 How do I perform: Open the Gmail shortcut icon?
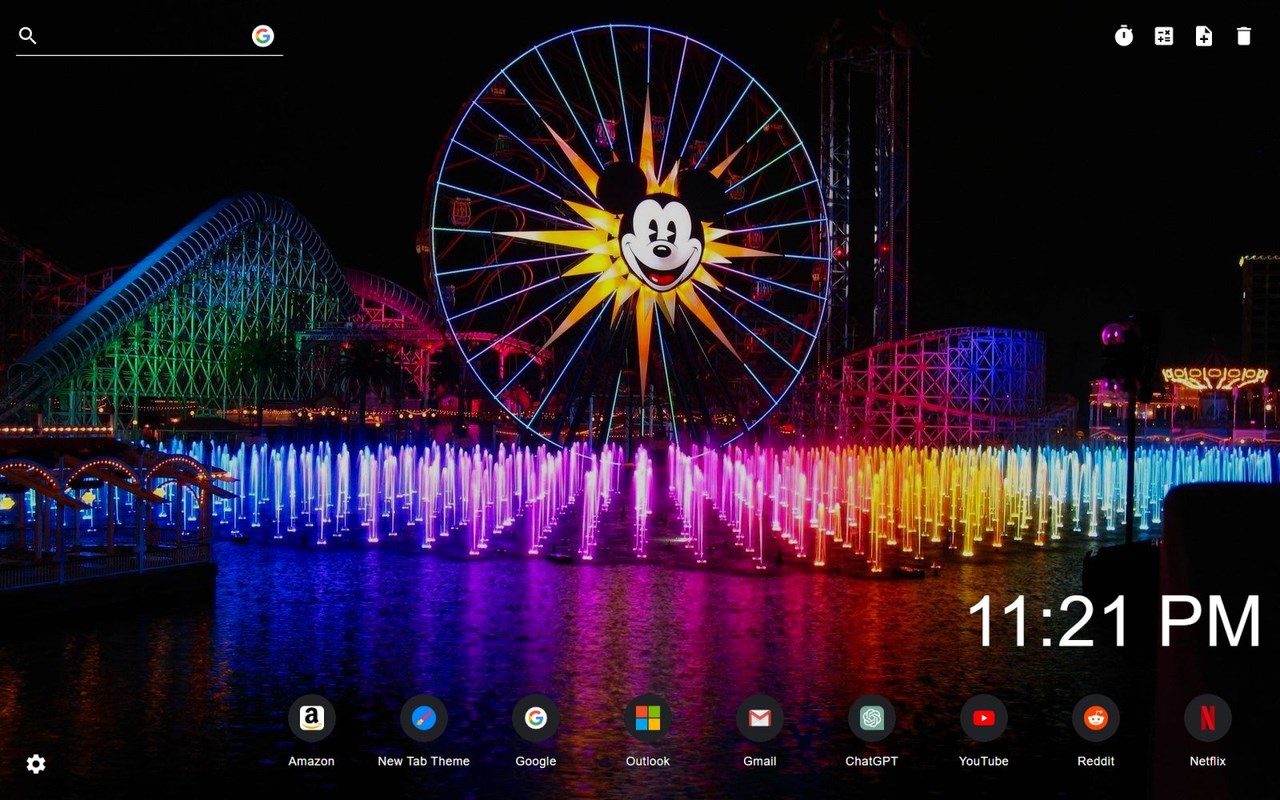pos(760,718)
